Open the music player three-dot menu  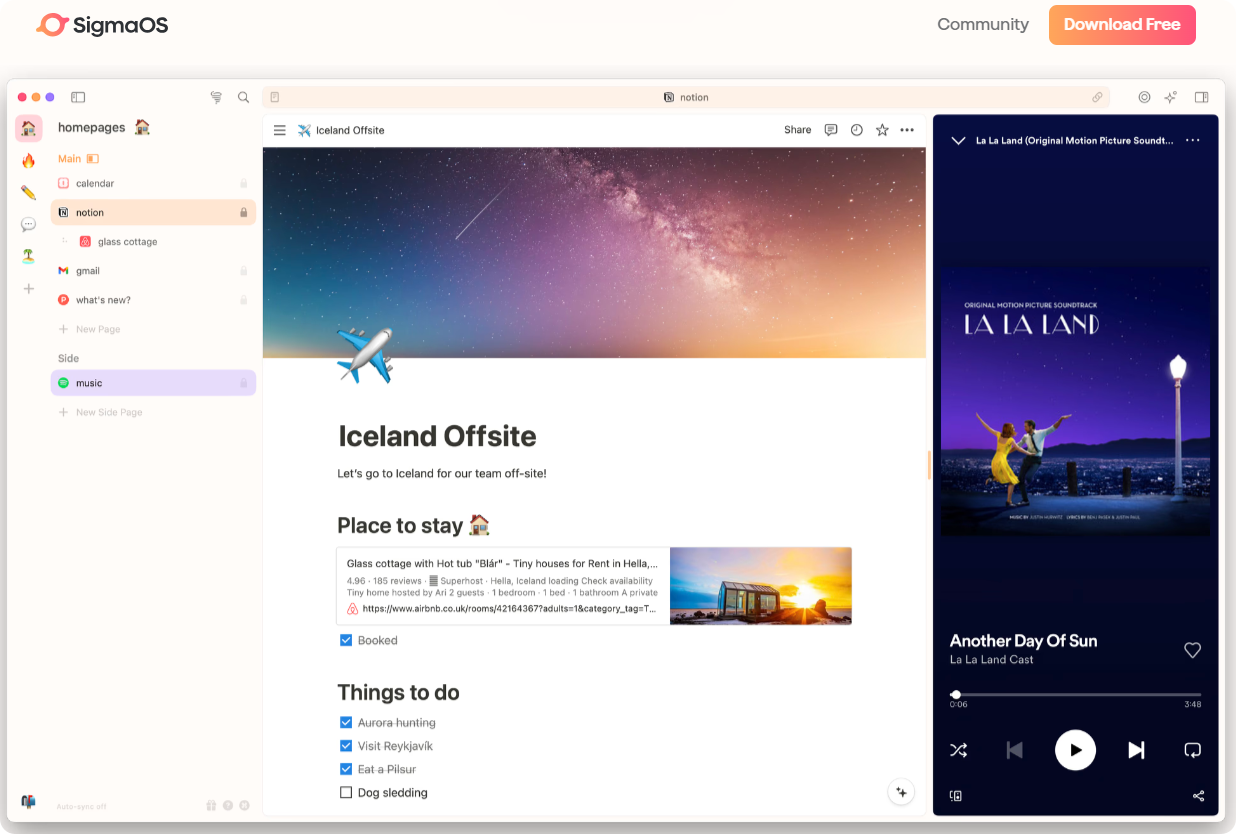[1192, 141]
